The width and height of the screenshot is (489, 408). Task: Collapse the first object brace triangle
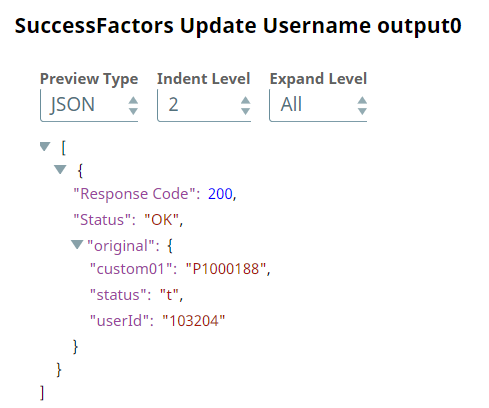[60, 169]
